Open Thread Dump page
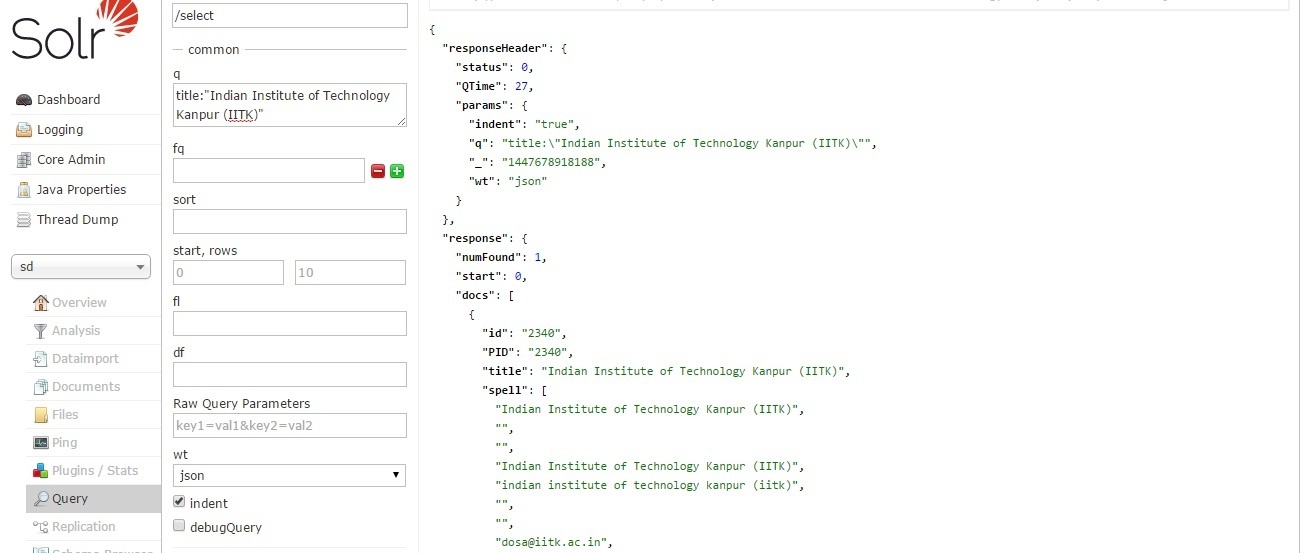This screenshot has height=553, width=1306. tap(77, 220)
